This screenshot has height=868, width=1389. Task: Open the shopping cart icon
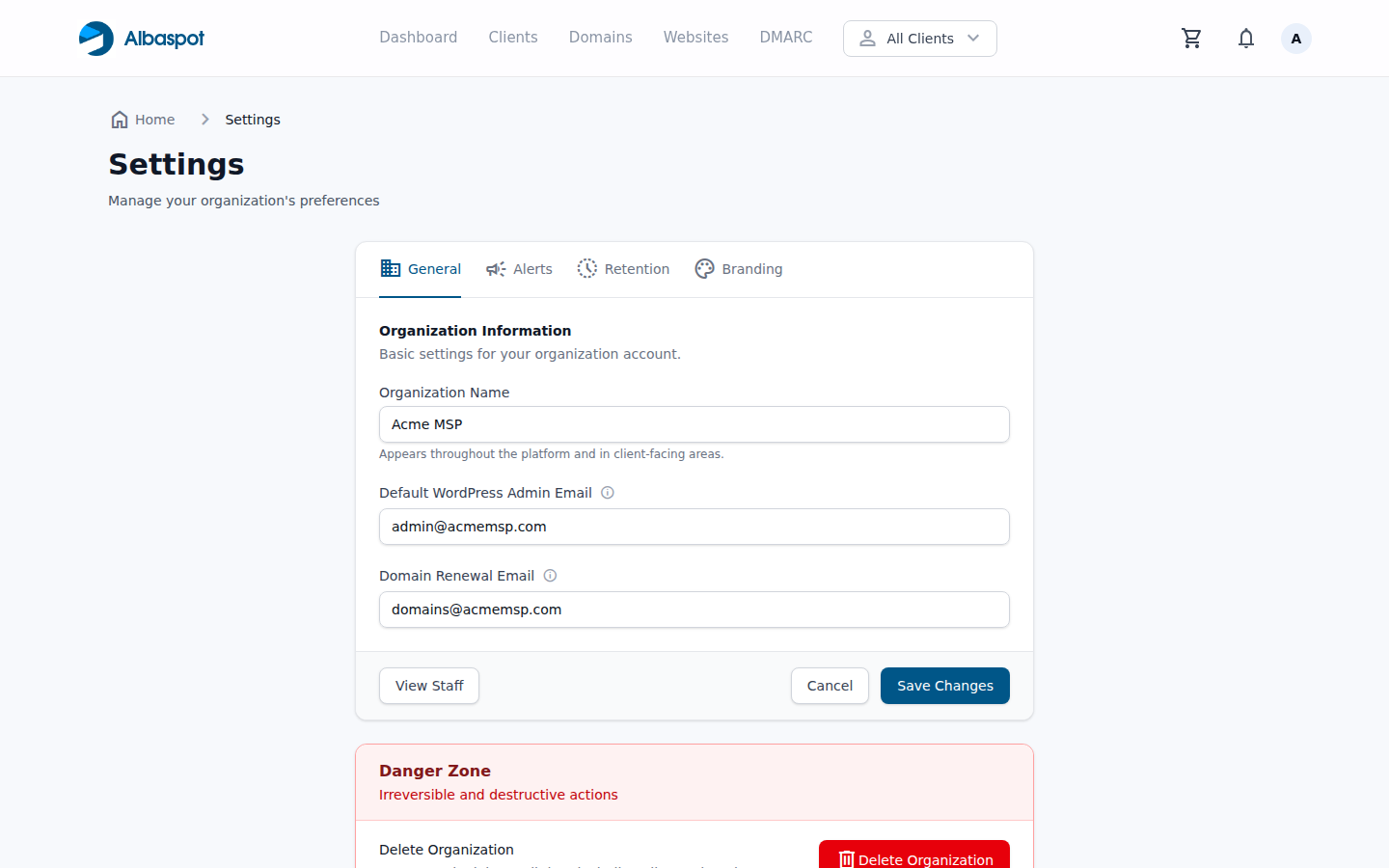[1191, 38]
